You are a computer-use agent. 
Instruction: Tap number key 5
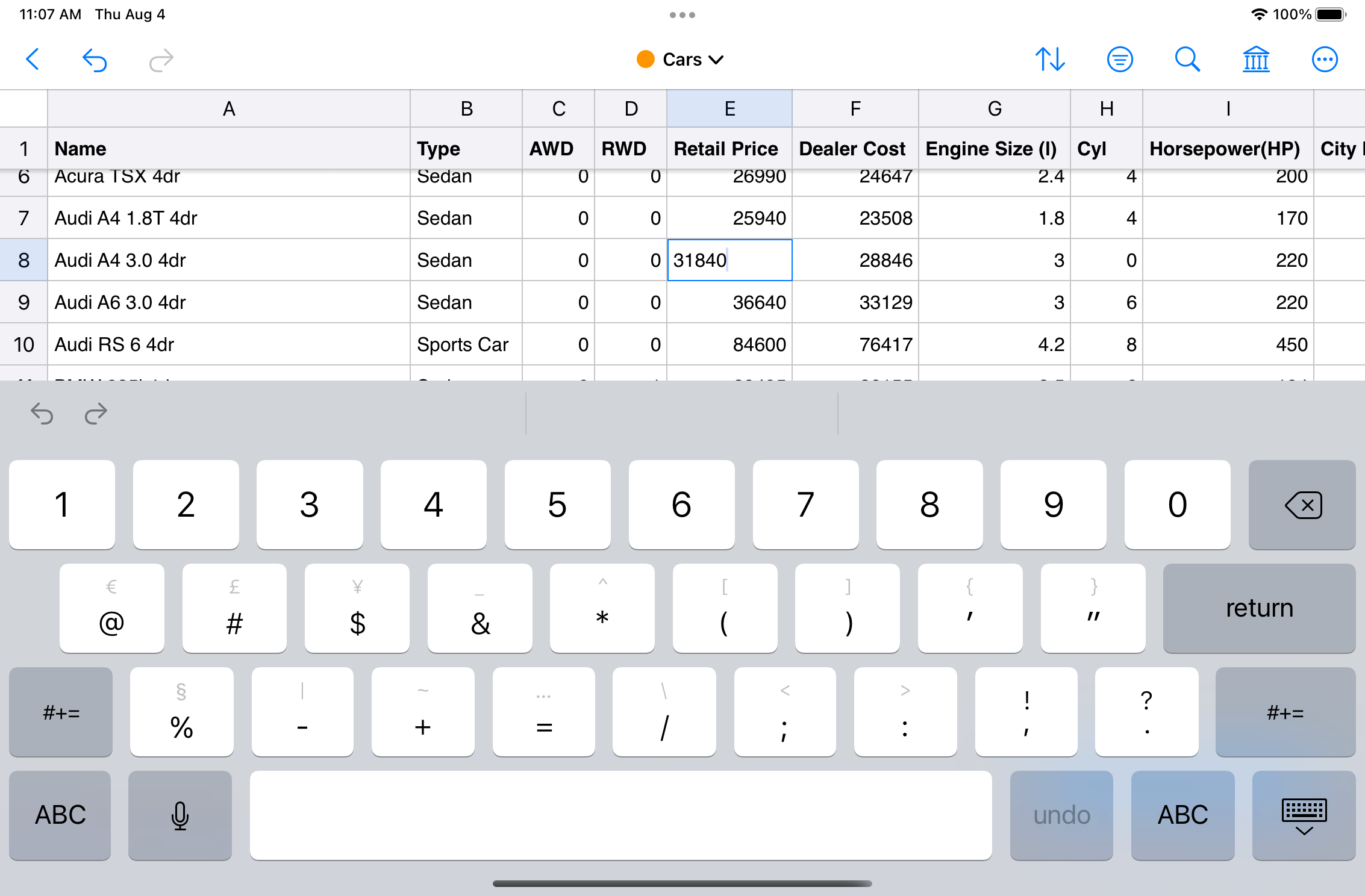click(x=557, y=505)
